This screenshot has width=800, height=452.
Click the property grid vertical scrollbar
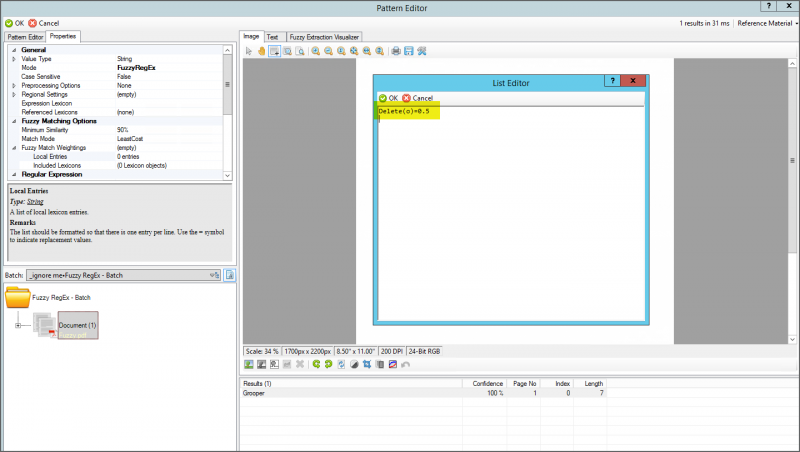tap(228, 112)
